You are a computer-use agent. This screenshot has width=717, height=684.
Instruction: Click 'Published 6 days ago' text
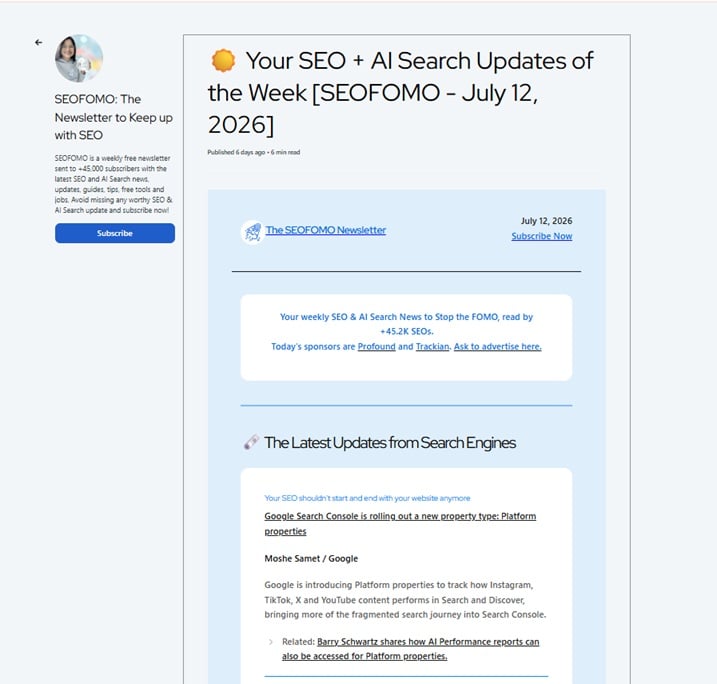point(236,152)
